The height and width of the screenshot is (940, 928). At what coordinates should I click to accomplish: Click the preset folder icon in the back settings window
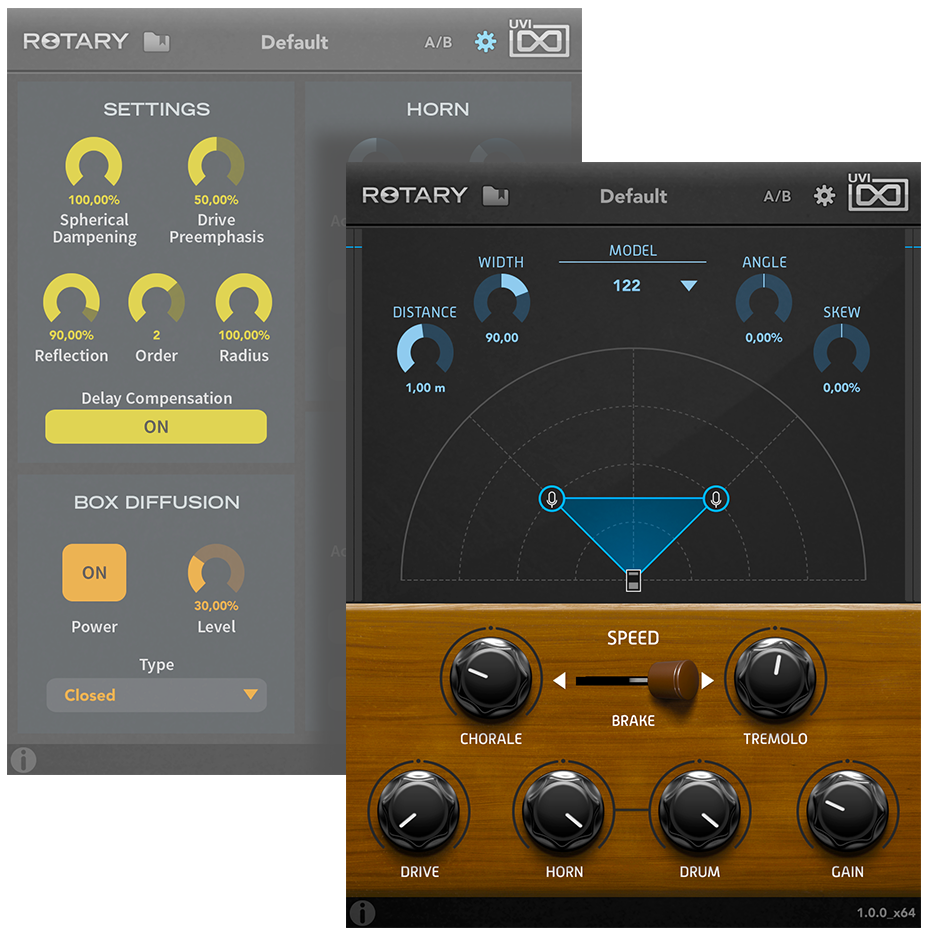point(156,42)
